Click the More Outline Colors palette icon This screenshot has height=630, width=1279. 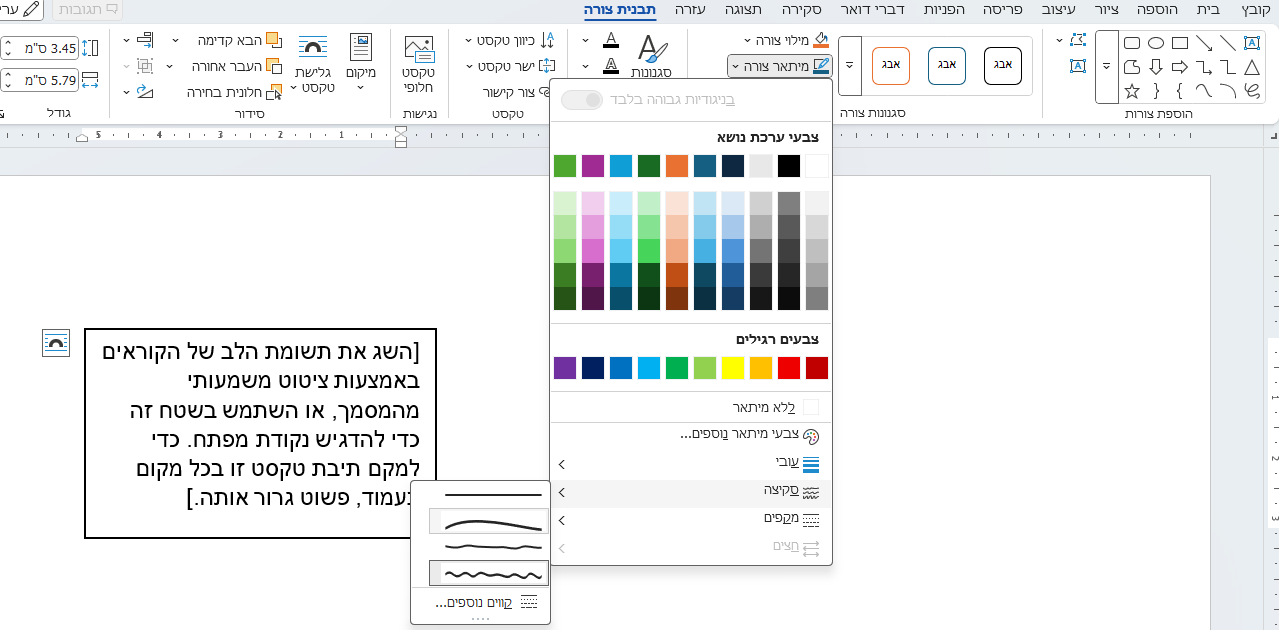pos(811,436)
